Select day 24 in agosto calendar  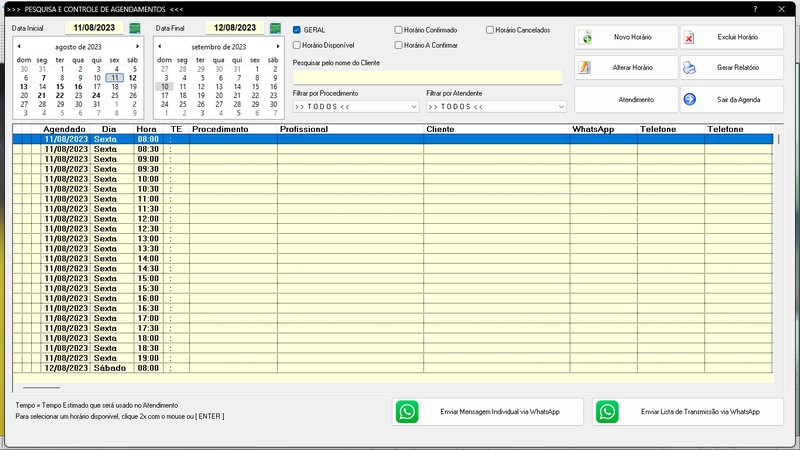[96, 95]
